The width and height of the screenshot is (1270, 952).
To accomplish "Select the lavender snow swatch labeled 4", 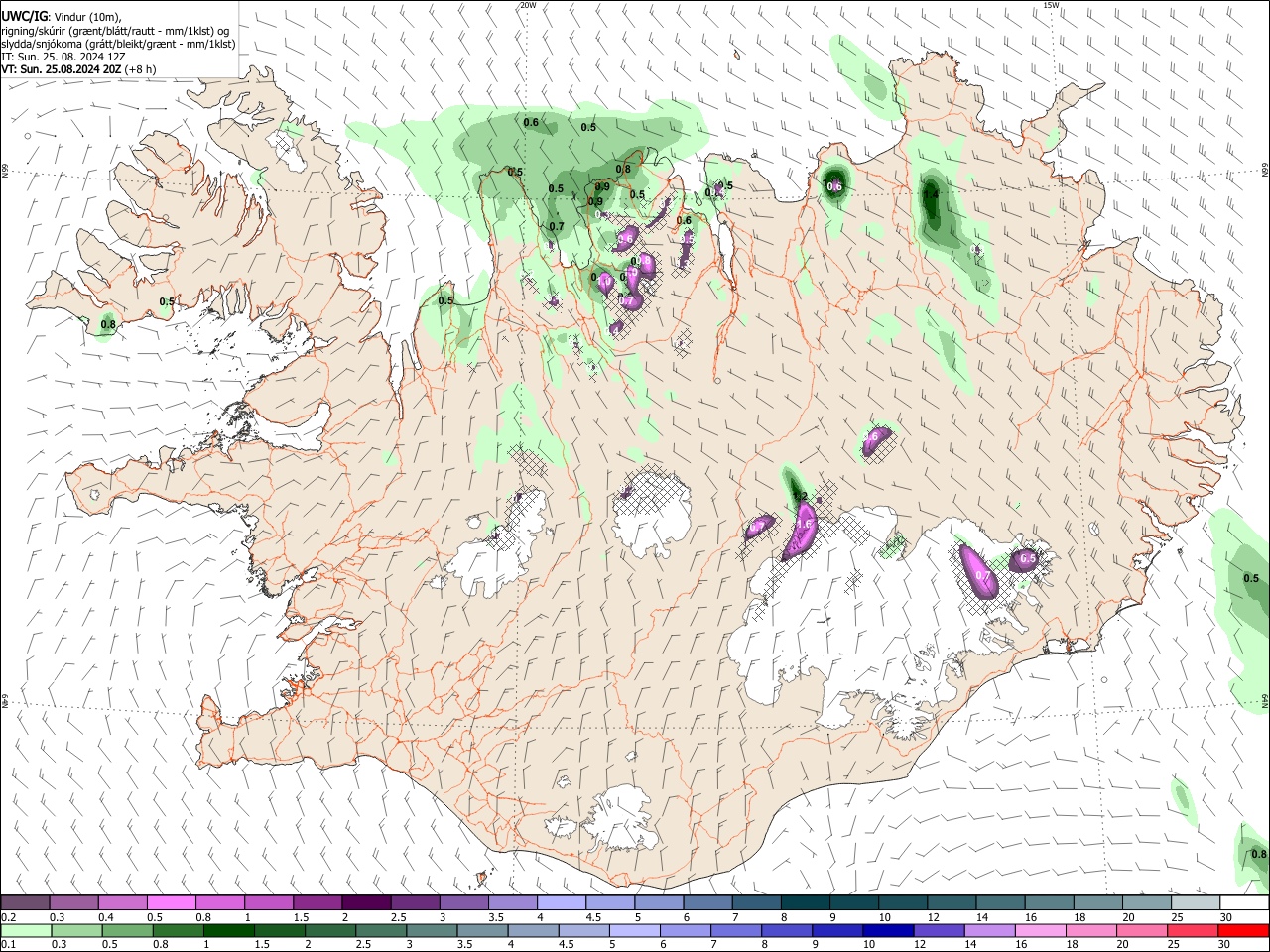I will pos(562,903).
